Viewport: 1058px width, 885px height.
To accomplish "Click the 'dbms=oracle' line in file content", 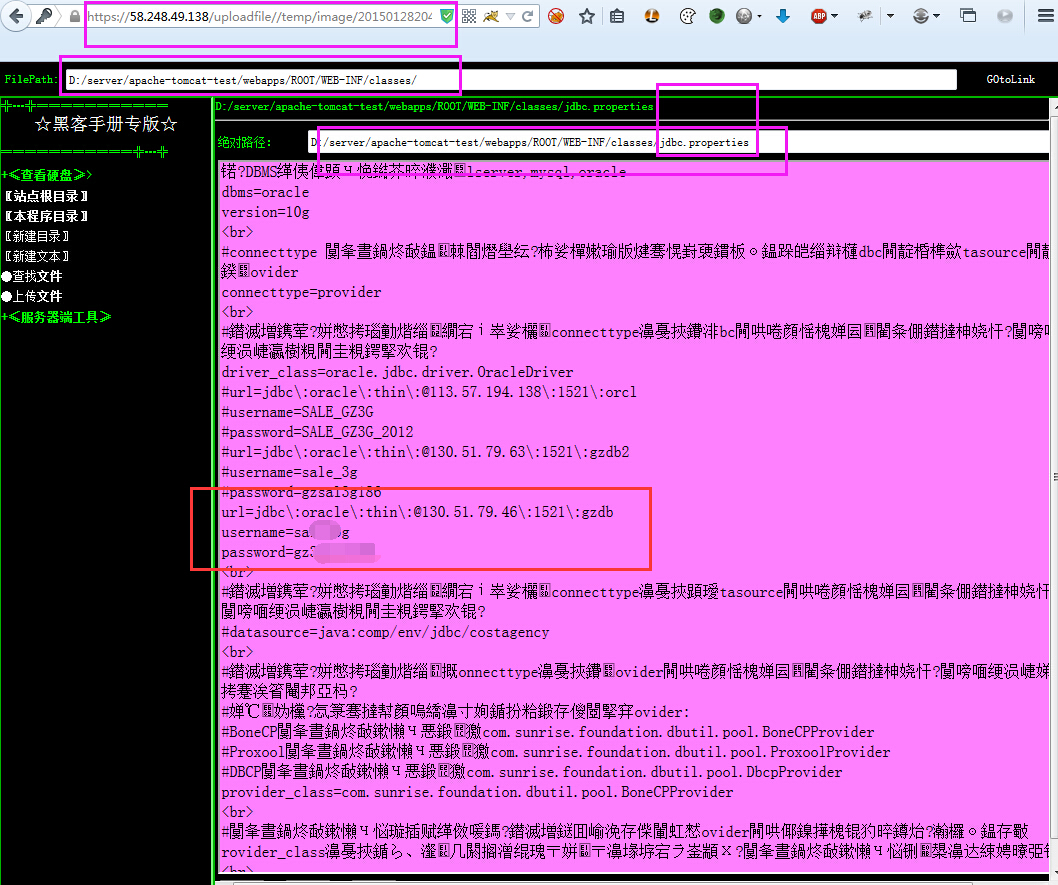I will [265, 192].
